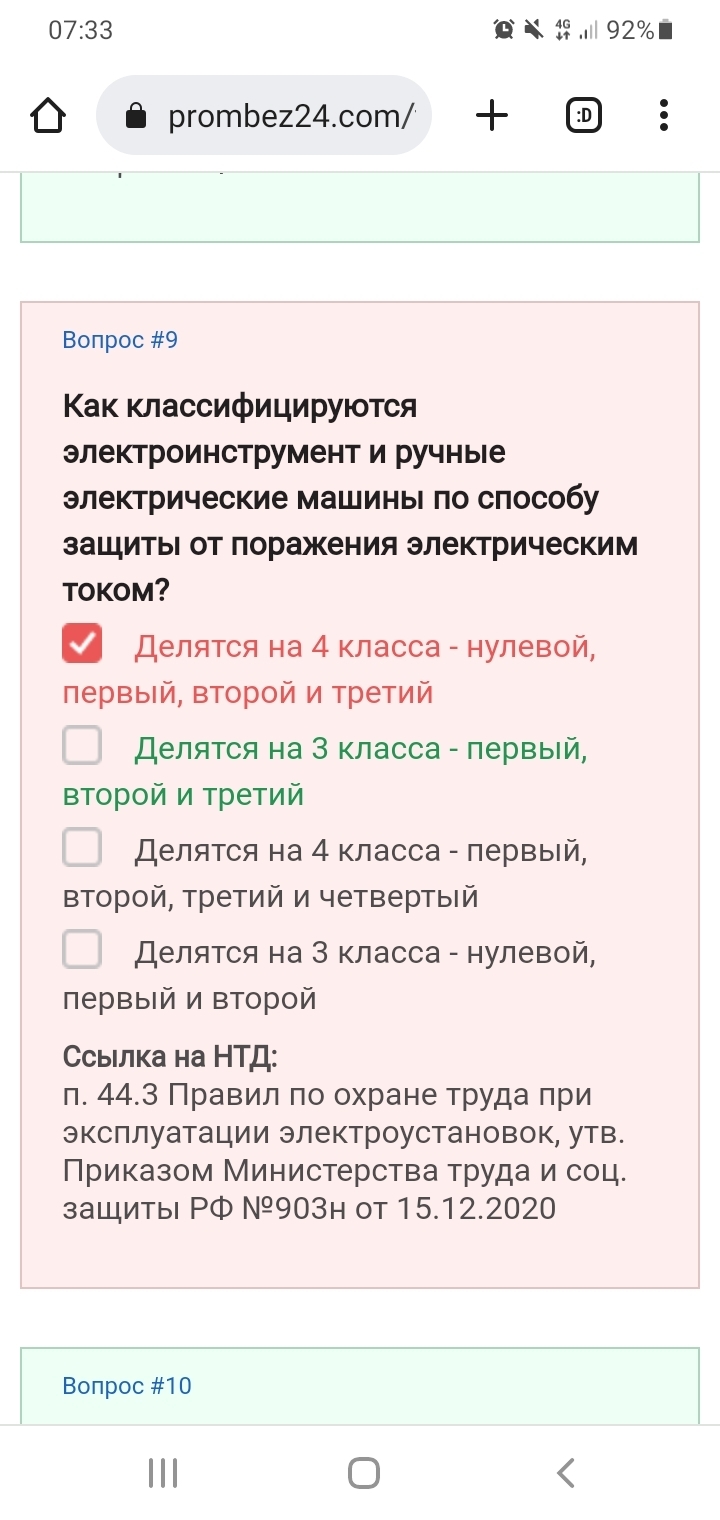Screen dimensions: 720x1520
Task: Tap the site security padlock icon
Action: [136, 117]
